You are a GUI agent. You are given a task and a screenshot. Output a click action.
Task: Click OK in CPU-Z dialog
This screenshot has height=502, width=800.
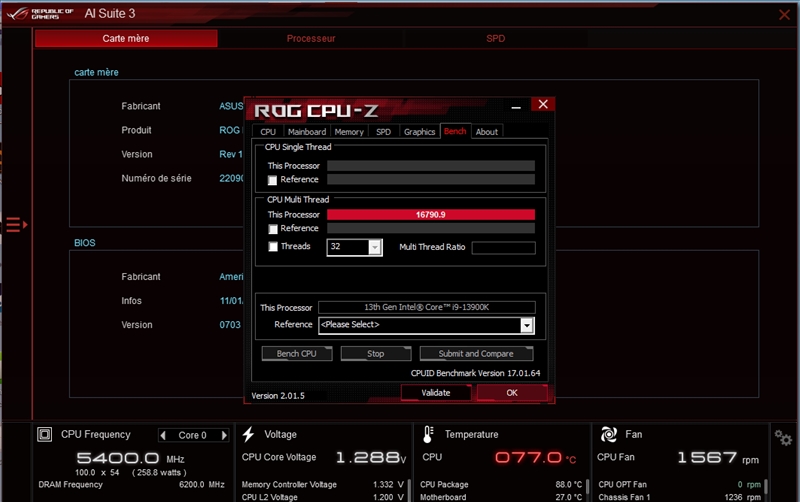[512, 393]
